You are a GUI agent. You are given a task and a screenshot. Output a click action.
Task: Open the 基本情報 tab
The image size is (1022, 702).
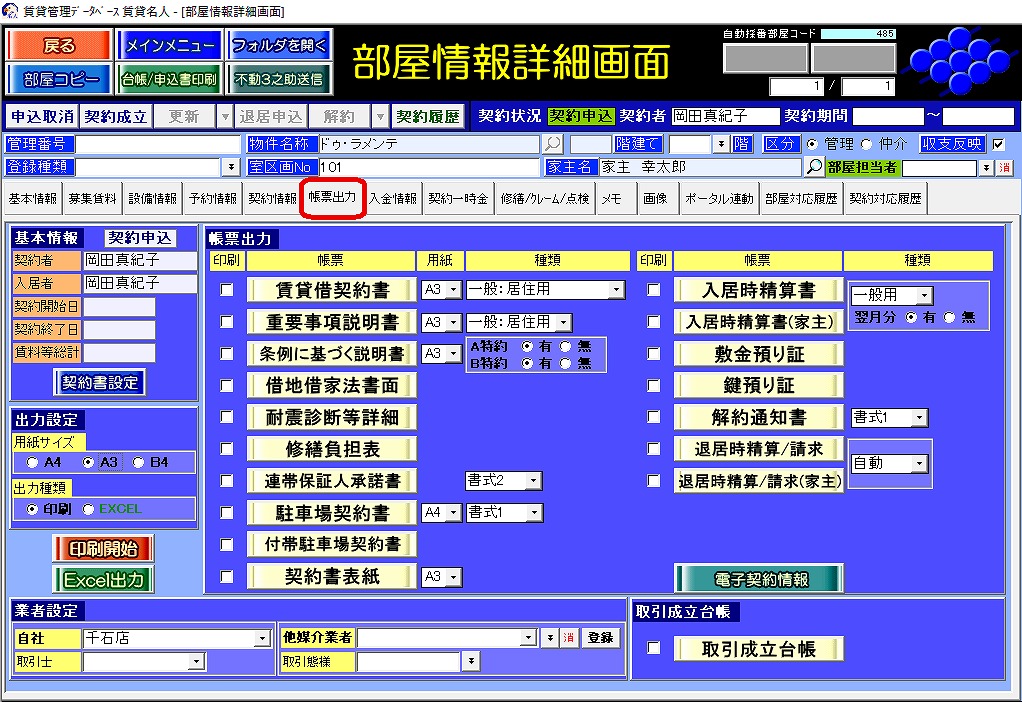(x=33, y=198)
